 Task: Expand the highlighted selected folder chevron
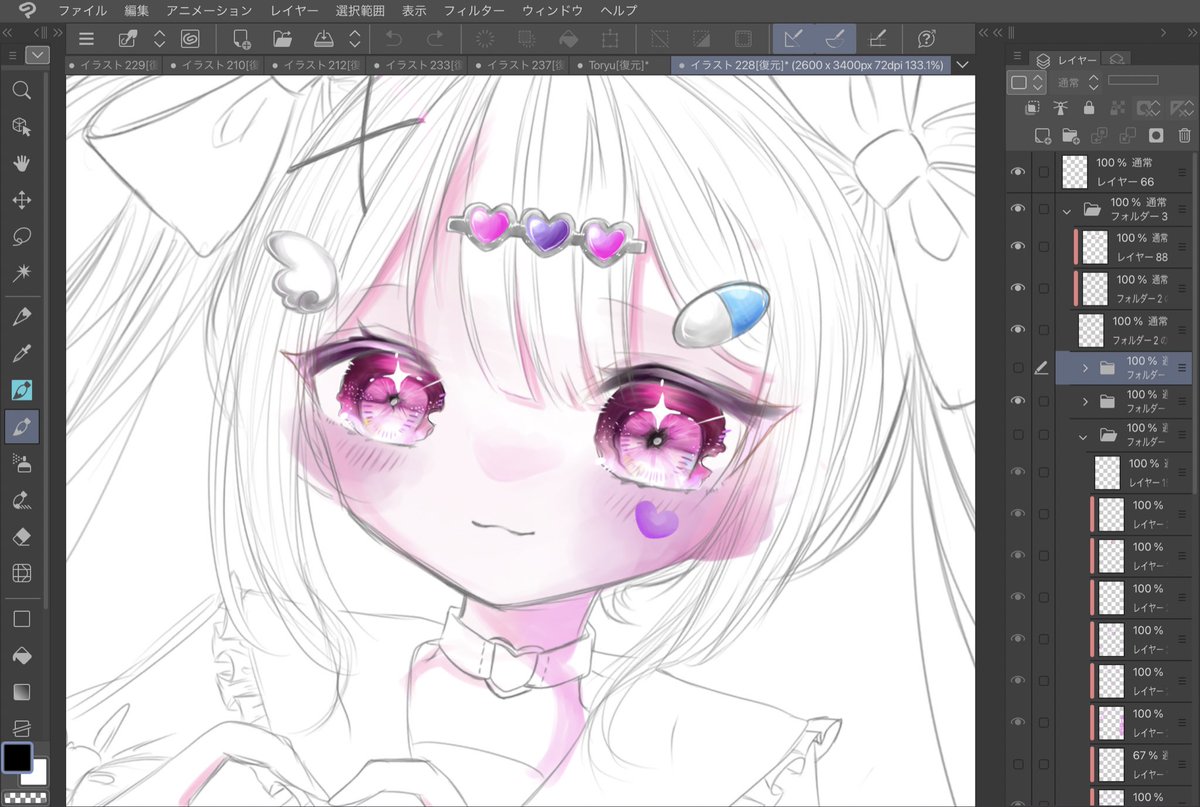click(x=1085, y=368)
